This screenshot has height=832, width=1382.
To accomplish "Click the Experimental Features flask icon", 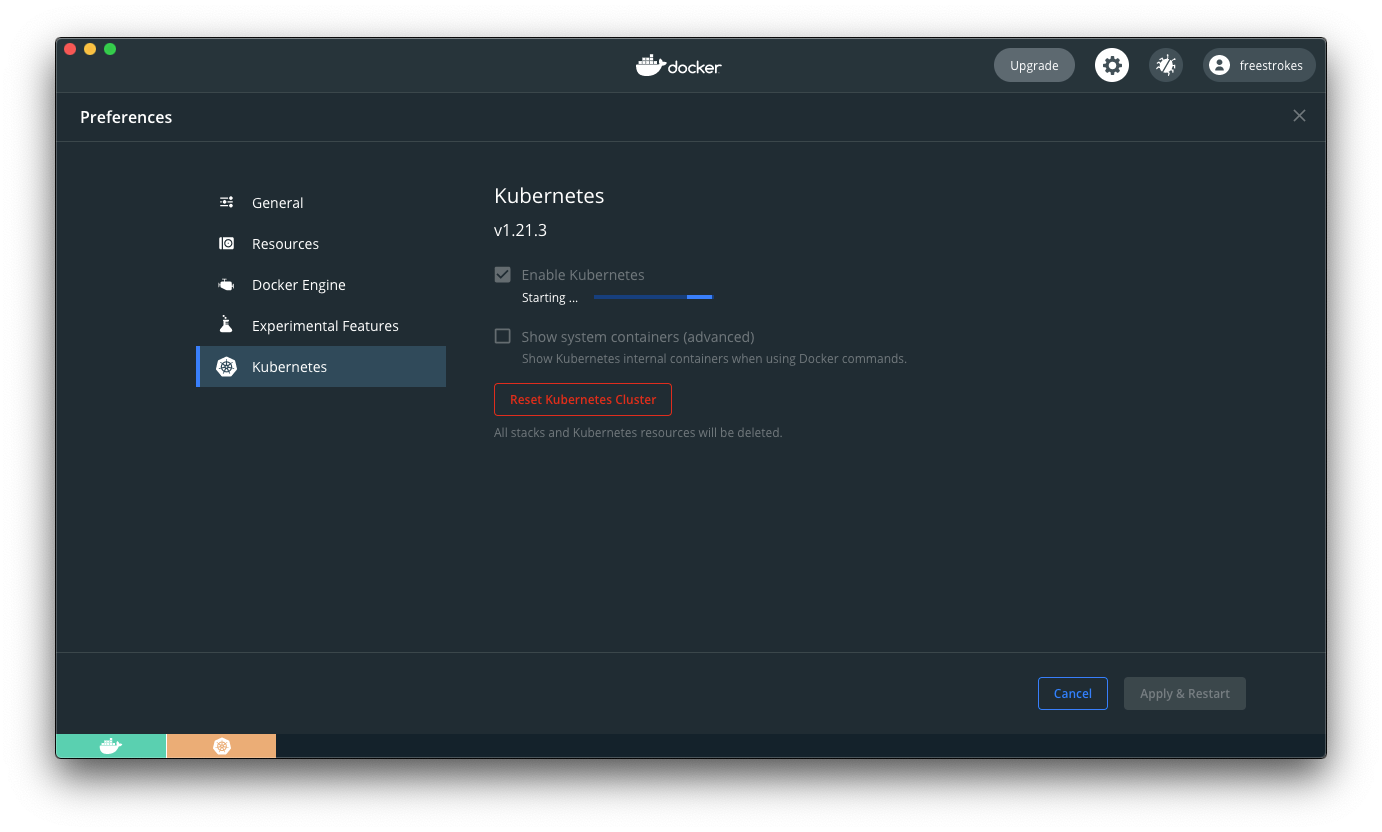I will 226,325.
